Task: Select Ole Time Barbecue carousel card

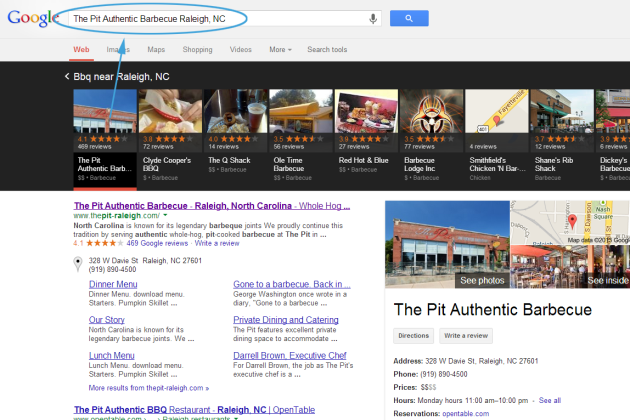Action: [301, 139]
